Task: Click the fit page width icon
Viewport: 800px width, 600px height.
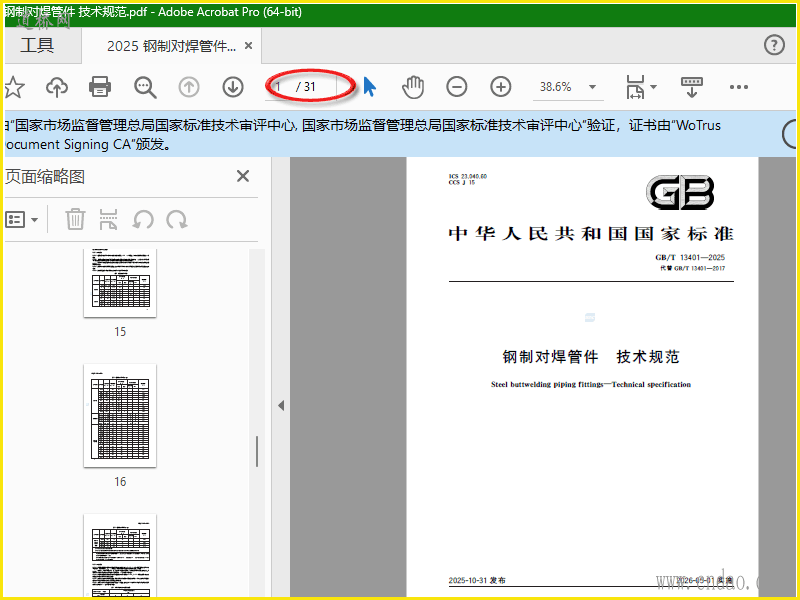Action: pyautogui.click(x=635, y=87)
